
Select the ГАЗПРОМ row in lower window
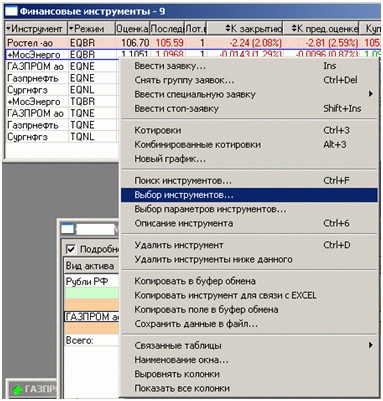pyautogui.click(x=91, y=316)
